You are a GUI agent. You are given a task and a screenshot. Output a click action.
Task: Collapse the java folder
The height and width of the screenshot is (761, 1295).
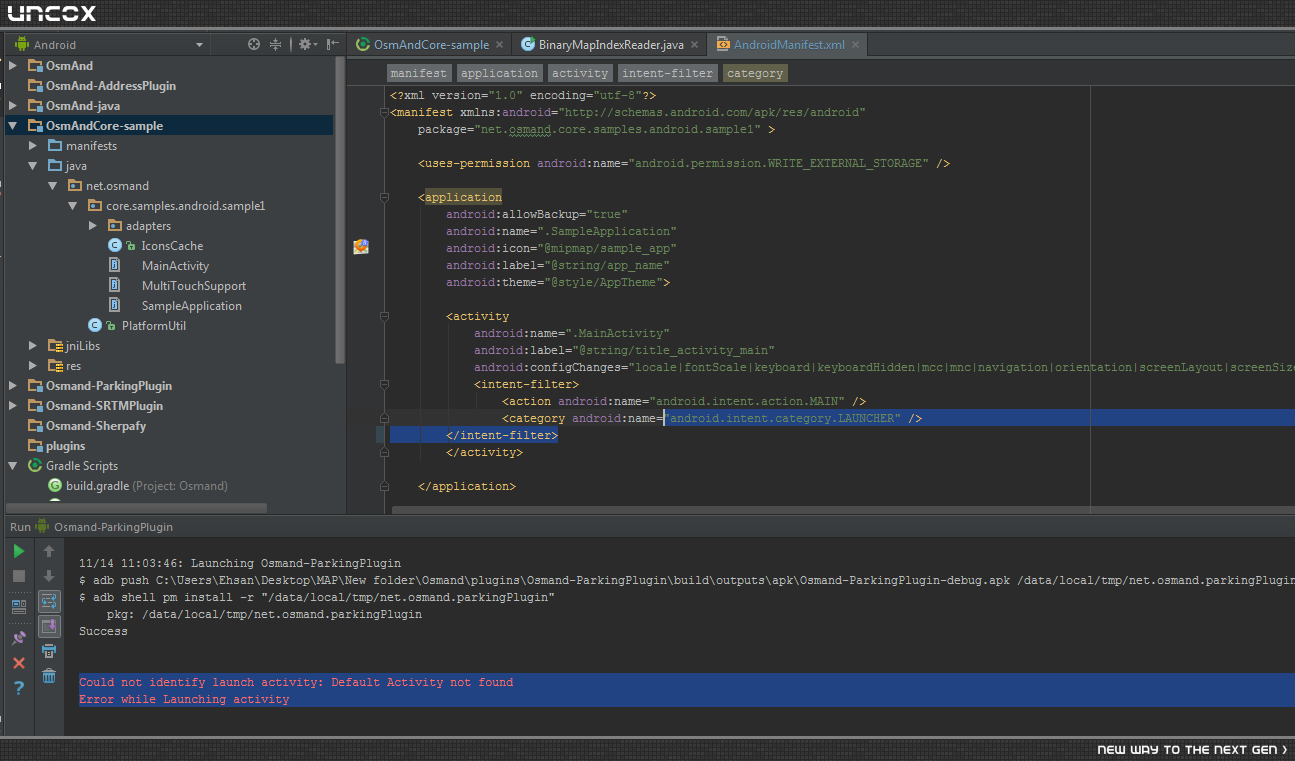coord(33,166)
